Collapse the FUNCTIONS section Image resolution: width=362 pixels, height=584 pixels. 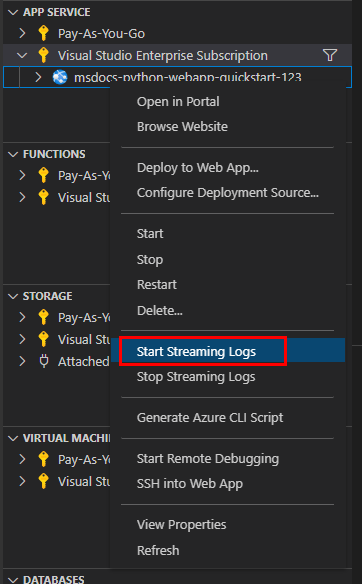[x=13, y=154]
